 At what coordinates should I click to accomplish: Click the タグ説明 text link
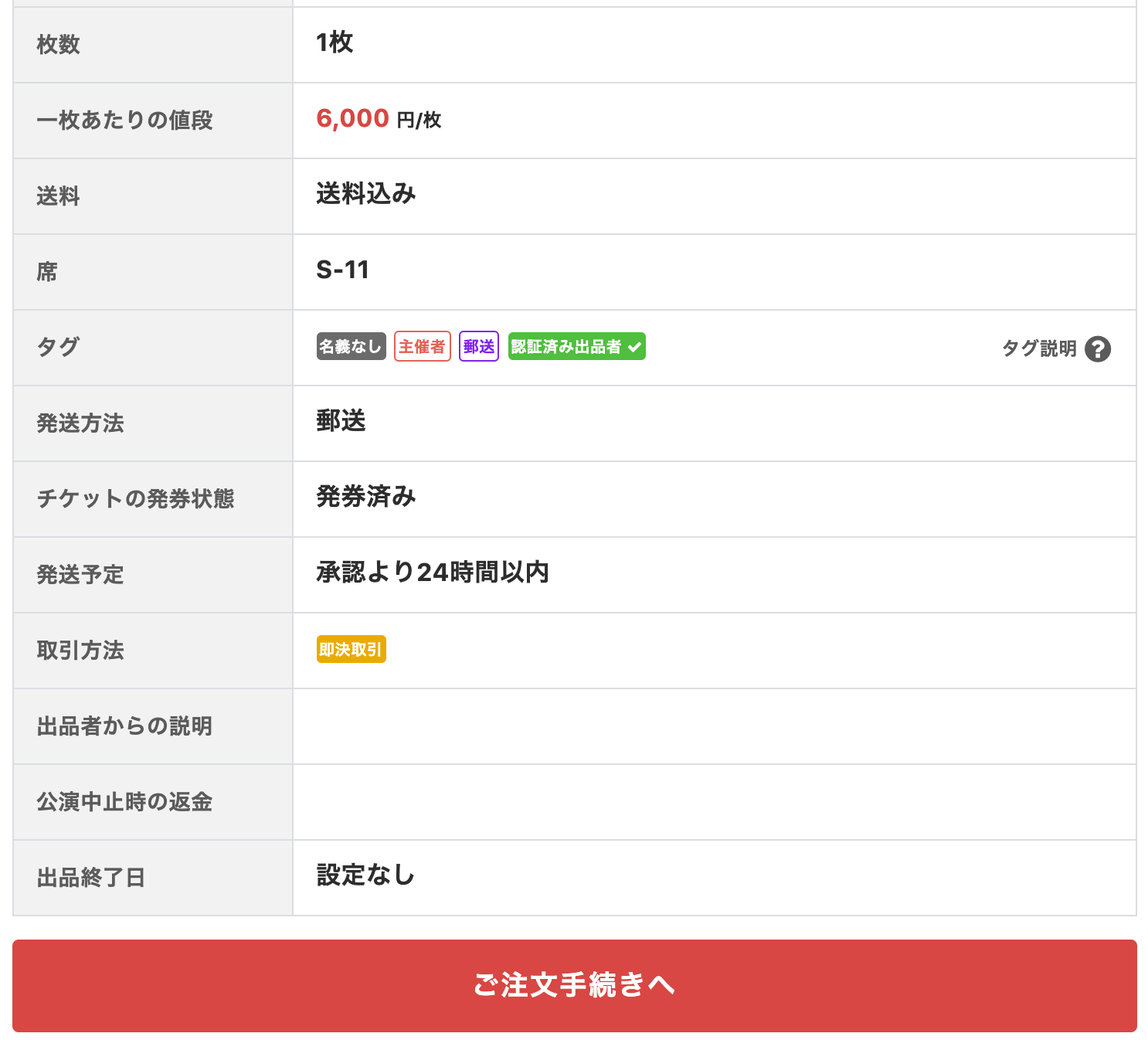tap(1039, 349)
